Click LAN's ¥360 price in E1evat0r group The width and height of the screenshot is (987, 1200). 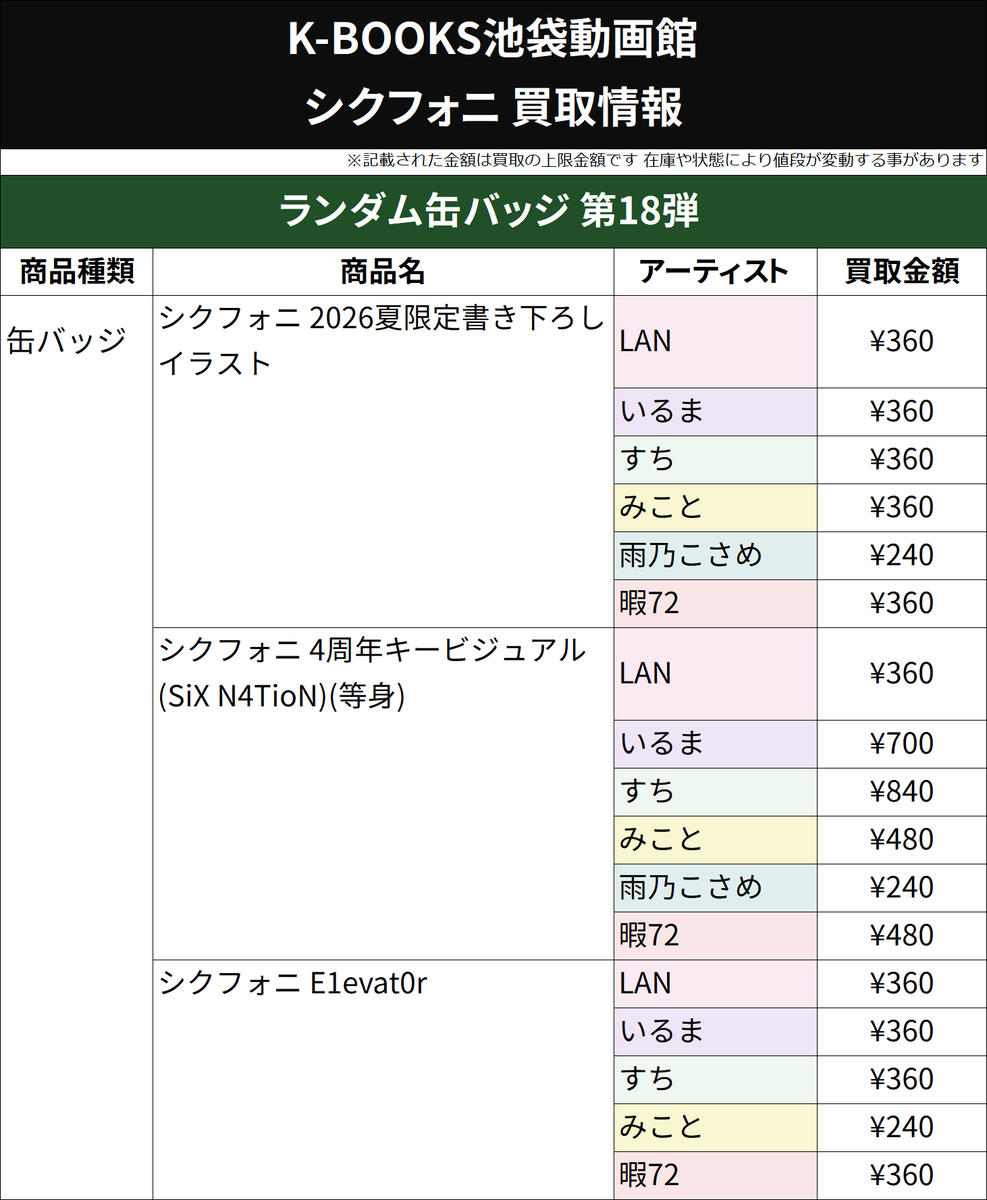point(902,983)
